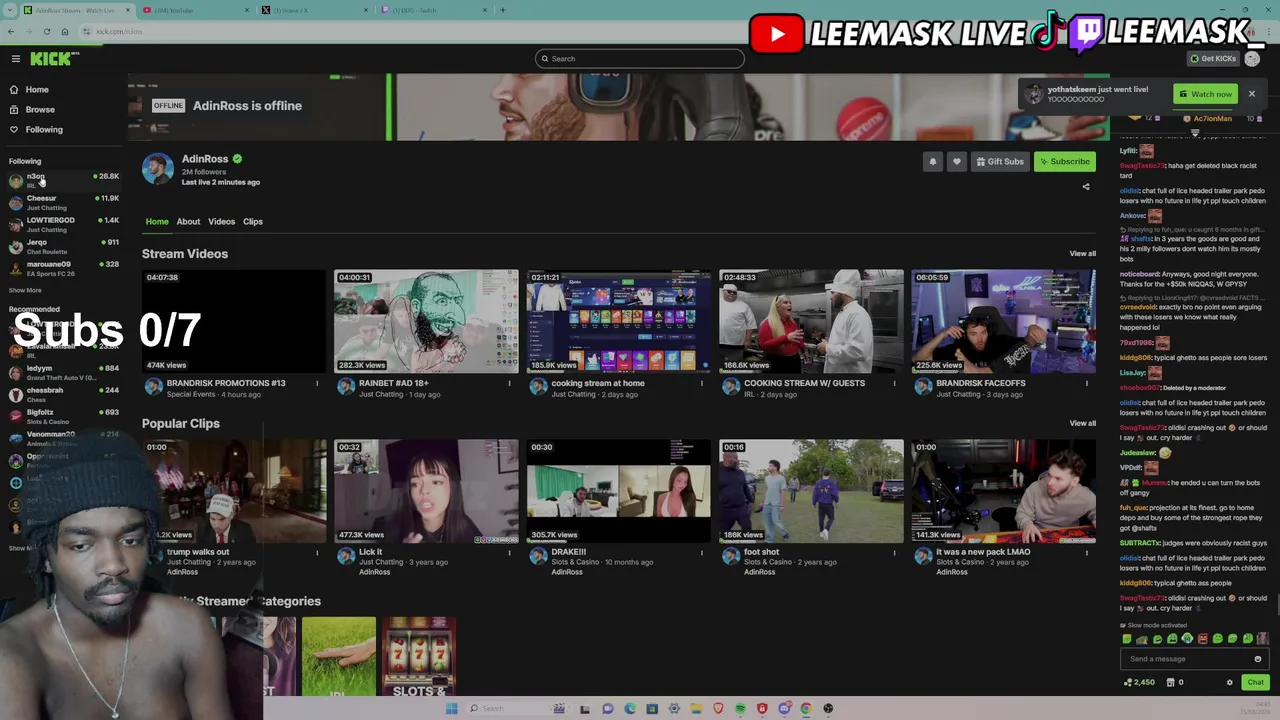1280x720 pixels.
Task: Click the notification bell for AdinRoss
Action: (x=933, y=162)
